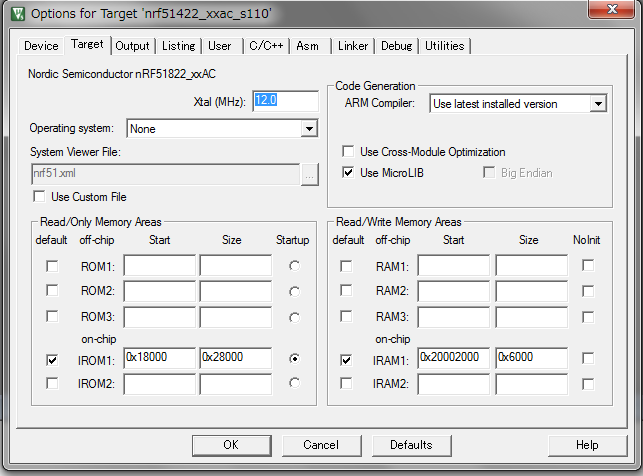Click the IROM1 Size field 0x28000
The image size is (643, 476).
[x=235, y=358]
